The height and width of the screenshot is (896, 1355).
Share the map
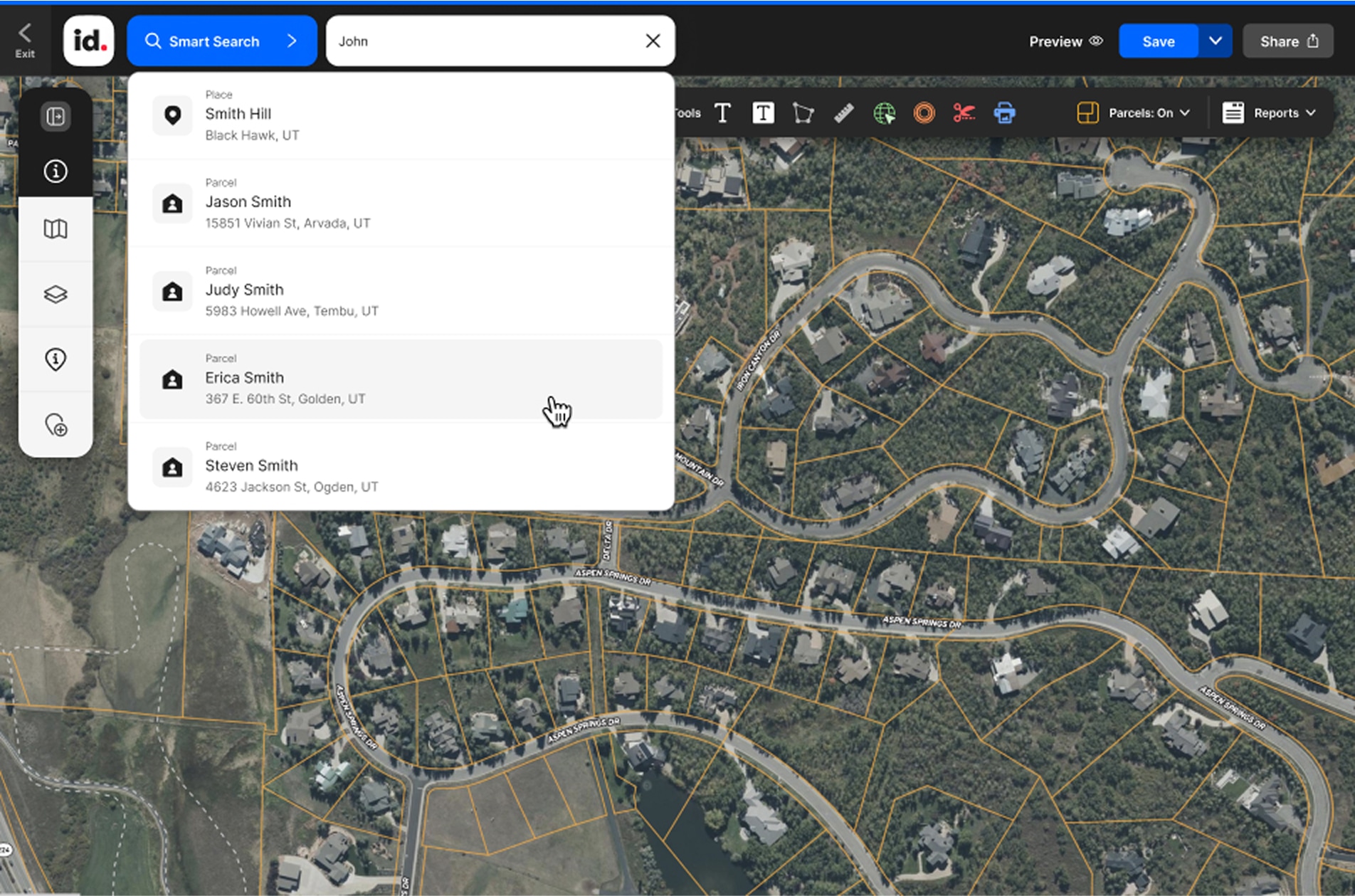tap(1288, 41)
